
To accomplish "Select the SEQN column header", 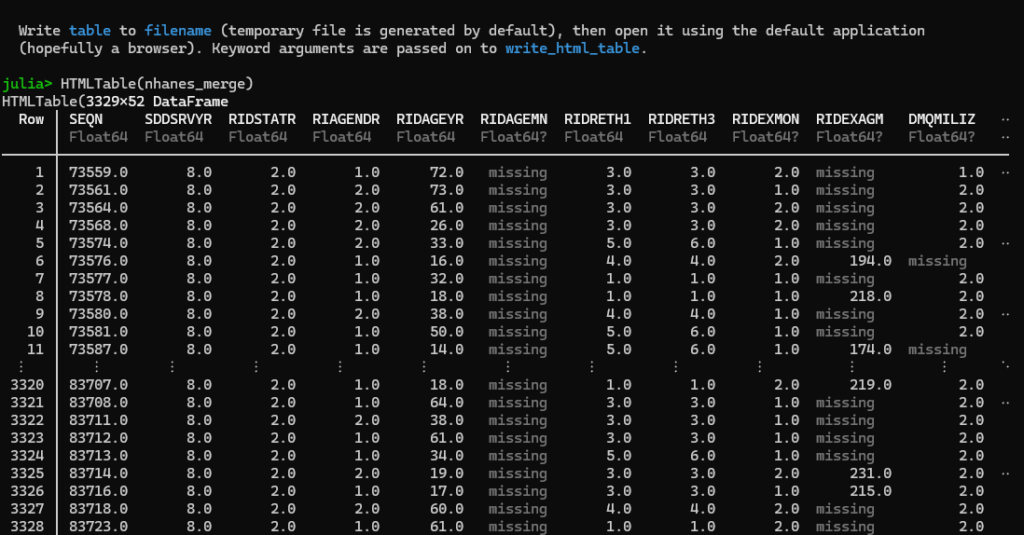I will tap(86, 119).
